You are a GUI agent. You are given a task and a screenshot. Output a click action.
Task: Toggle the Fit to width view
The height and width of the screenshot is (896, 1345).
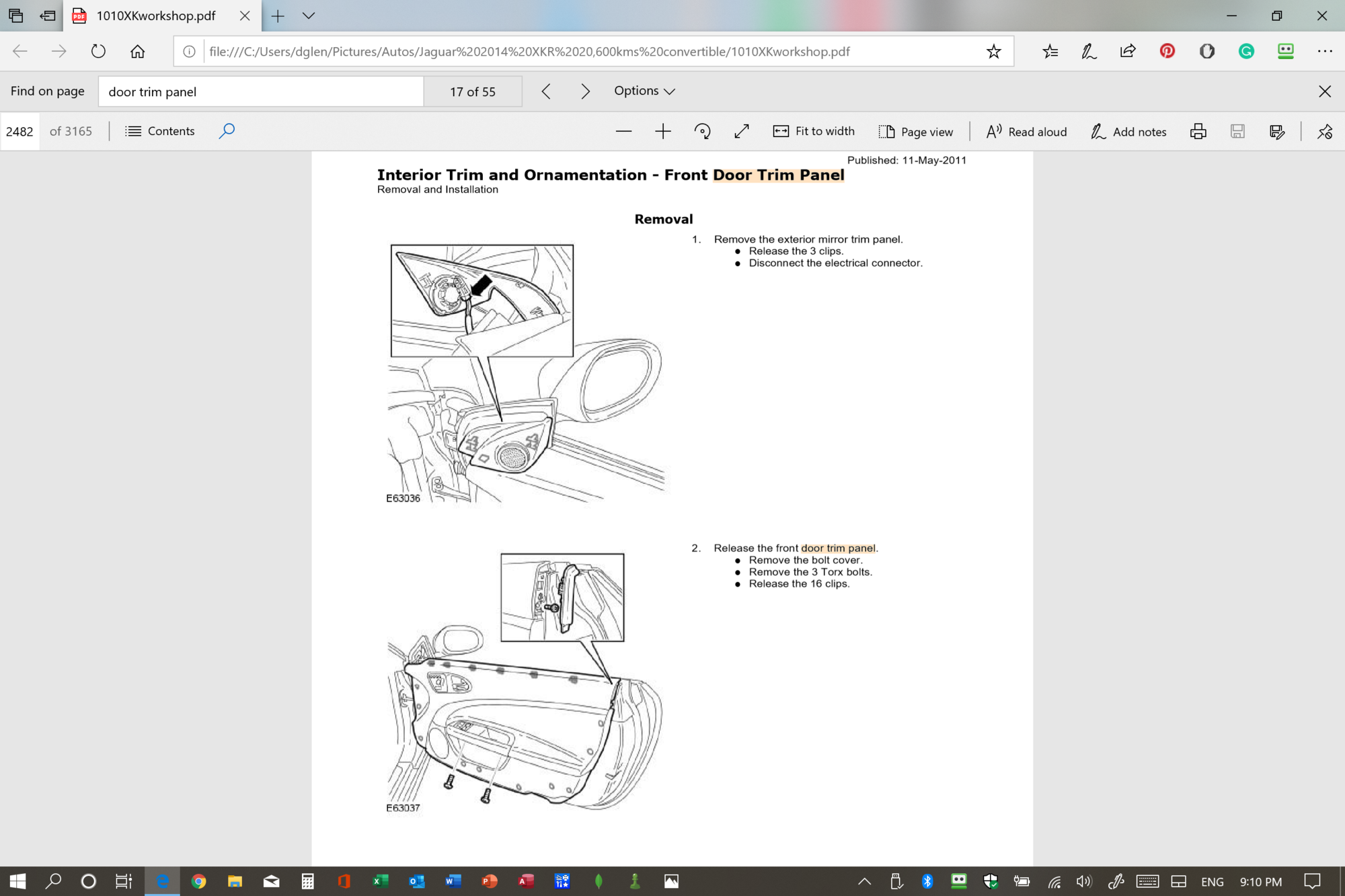(x=814, y=131)
